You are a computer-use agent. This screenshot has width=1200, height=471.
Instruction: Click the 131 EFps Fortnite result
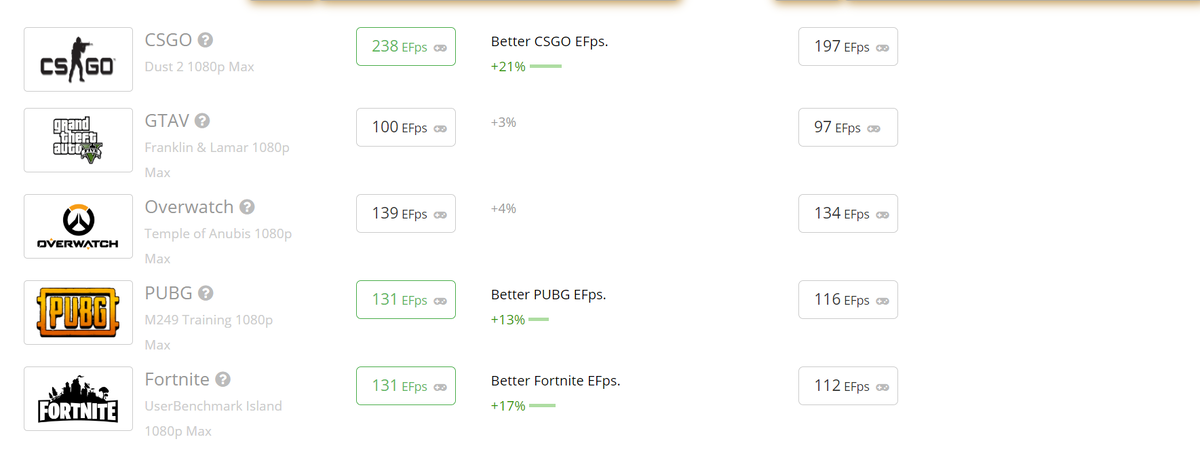406,385
